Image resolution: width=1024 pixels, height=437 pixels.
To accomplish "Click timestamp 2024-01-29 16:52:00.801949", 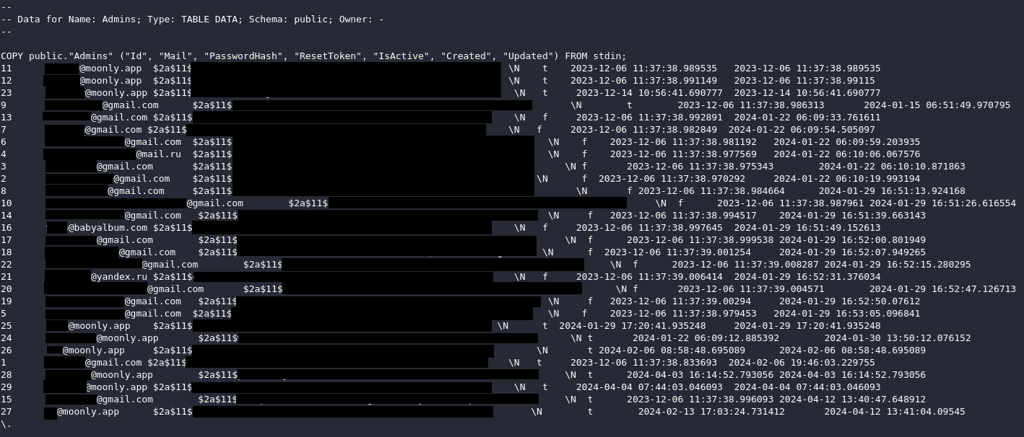I will point(852,240).
